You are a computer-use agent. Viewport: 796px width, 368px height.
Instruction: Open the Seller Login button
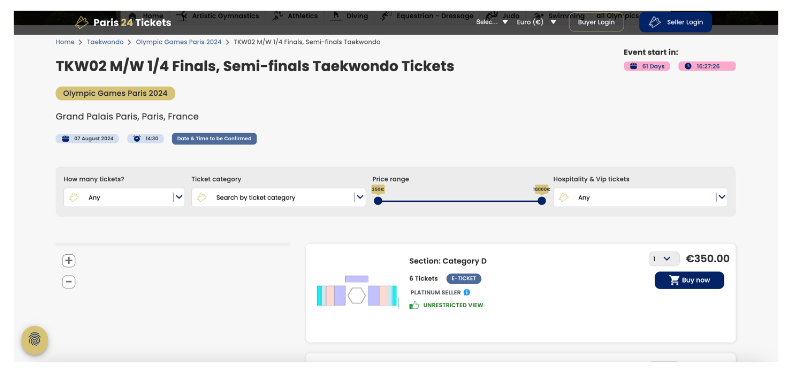coord(675,22)
